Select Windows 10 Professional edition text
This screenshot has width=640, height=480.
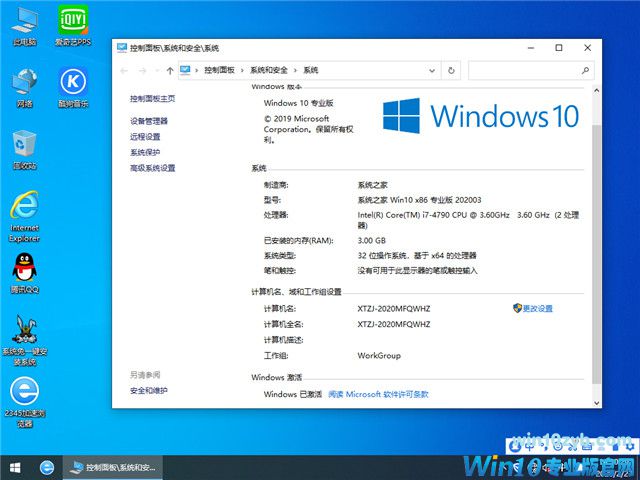click(298, 103)
